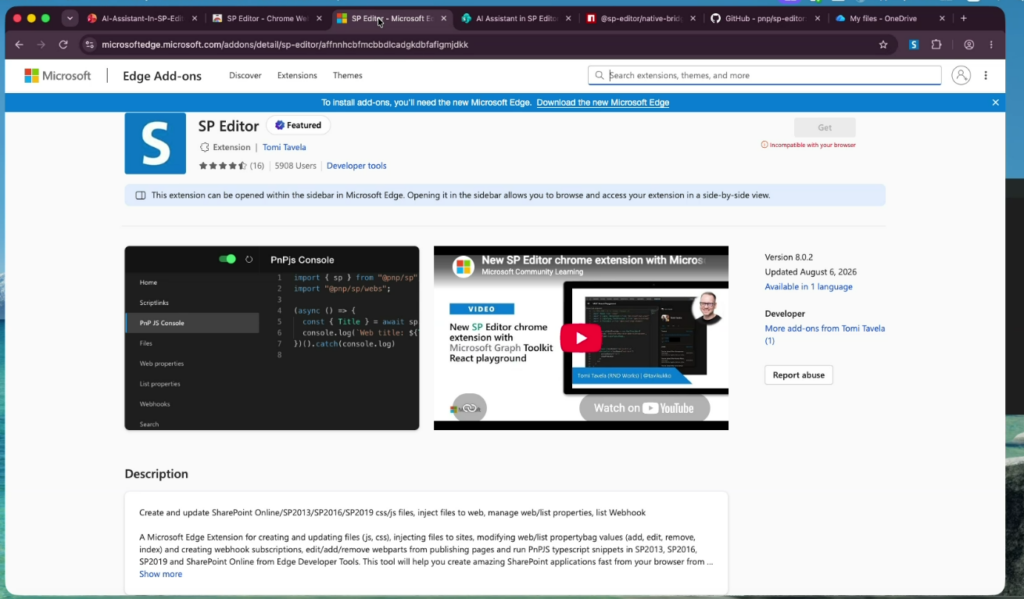
Task: Switch to the @sp-editor/native-bridge tab
Action: click(x=641, y=18)
